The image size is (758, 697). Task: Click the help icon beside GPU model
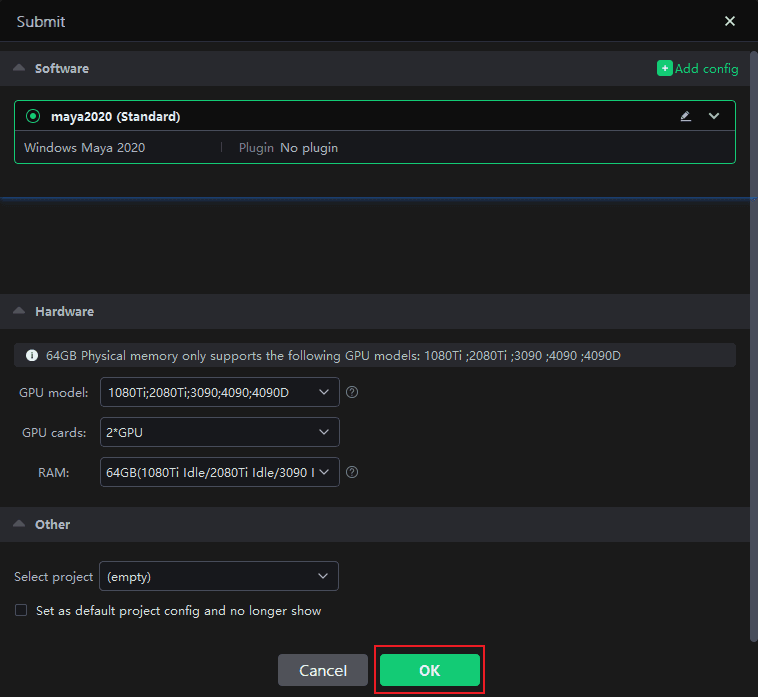tap(352, 392)
